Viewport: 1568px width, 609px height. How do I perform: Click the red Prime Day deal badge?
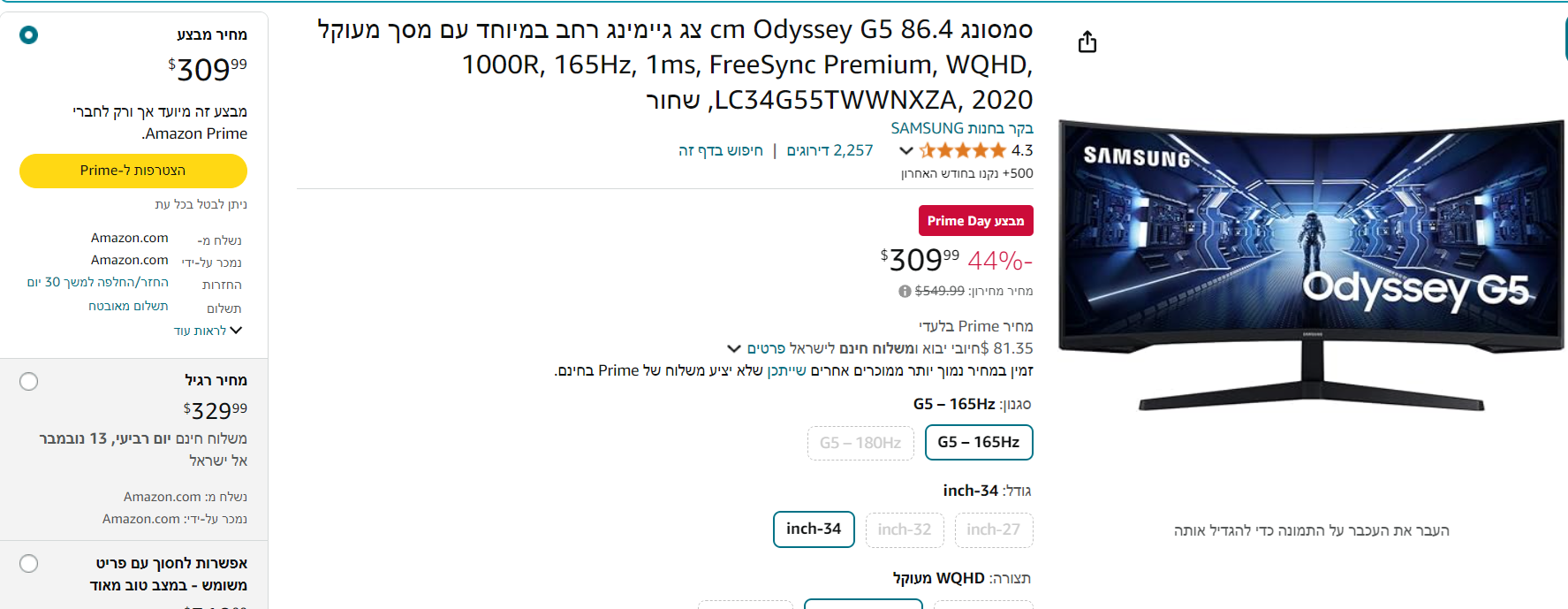point(975,221)
